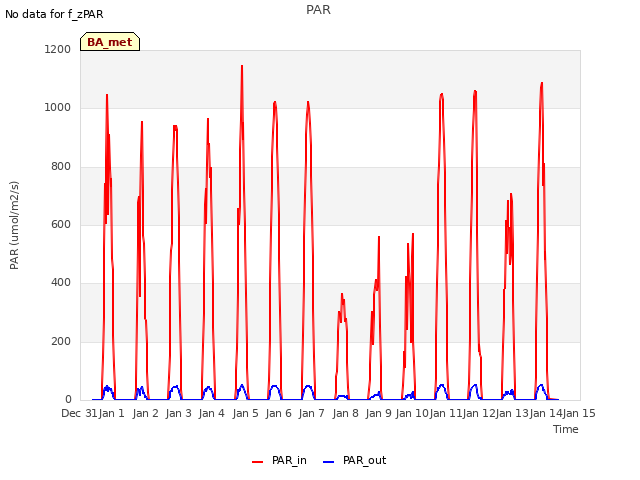Toggle the PAR_in legend entry
This screenshot has width=640, height=480.
click(x=279, y=460)
